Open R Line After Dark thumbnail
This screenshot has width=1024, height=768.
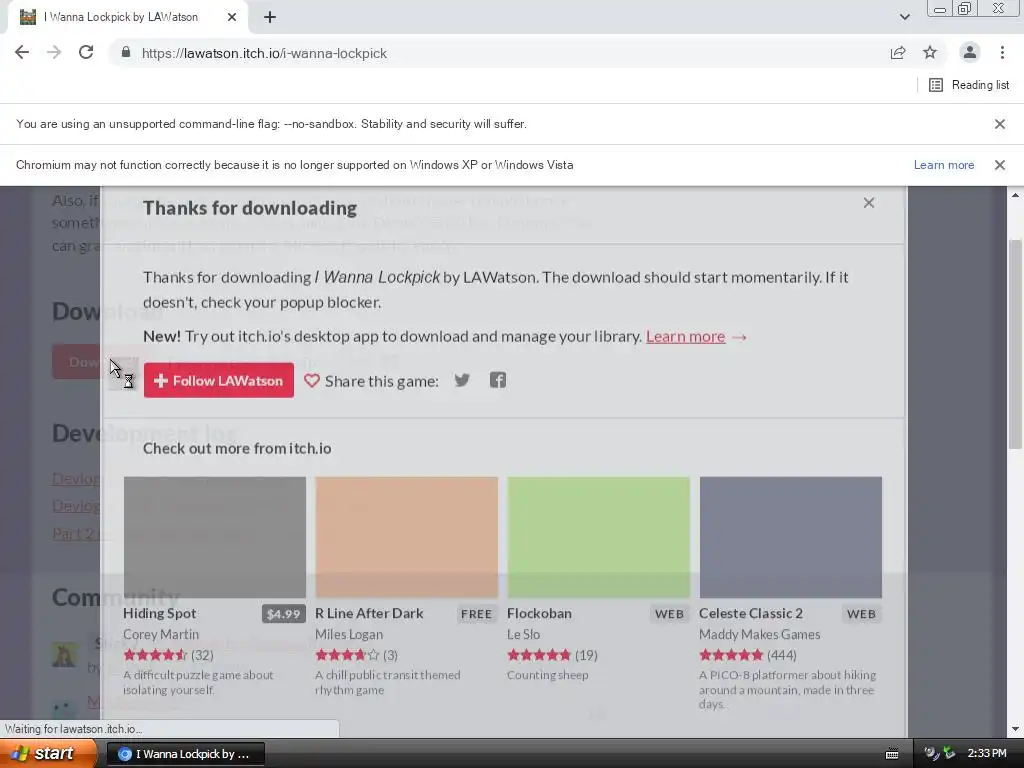406,537
